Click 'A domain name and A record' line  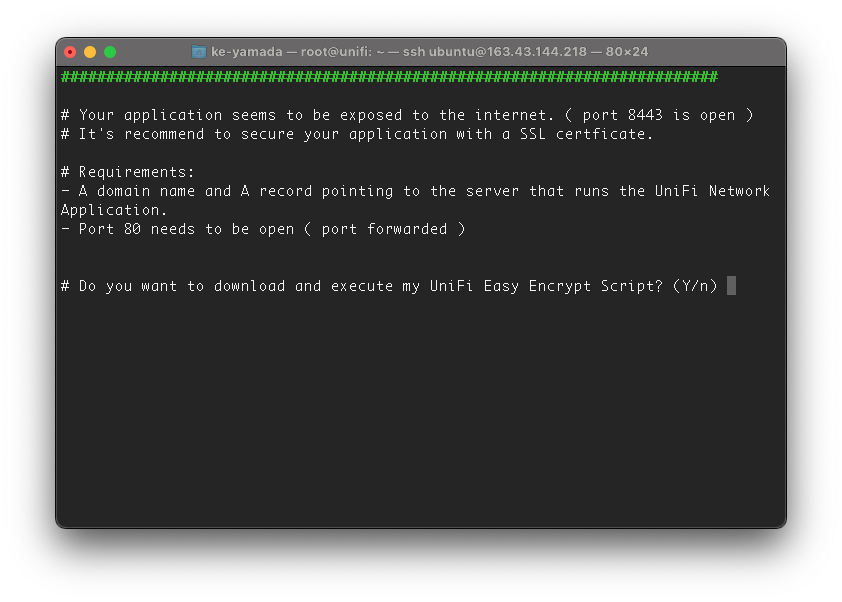(415, 191)
